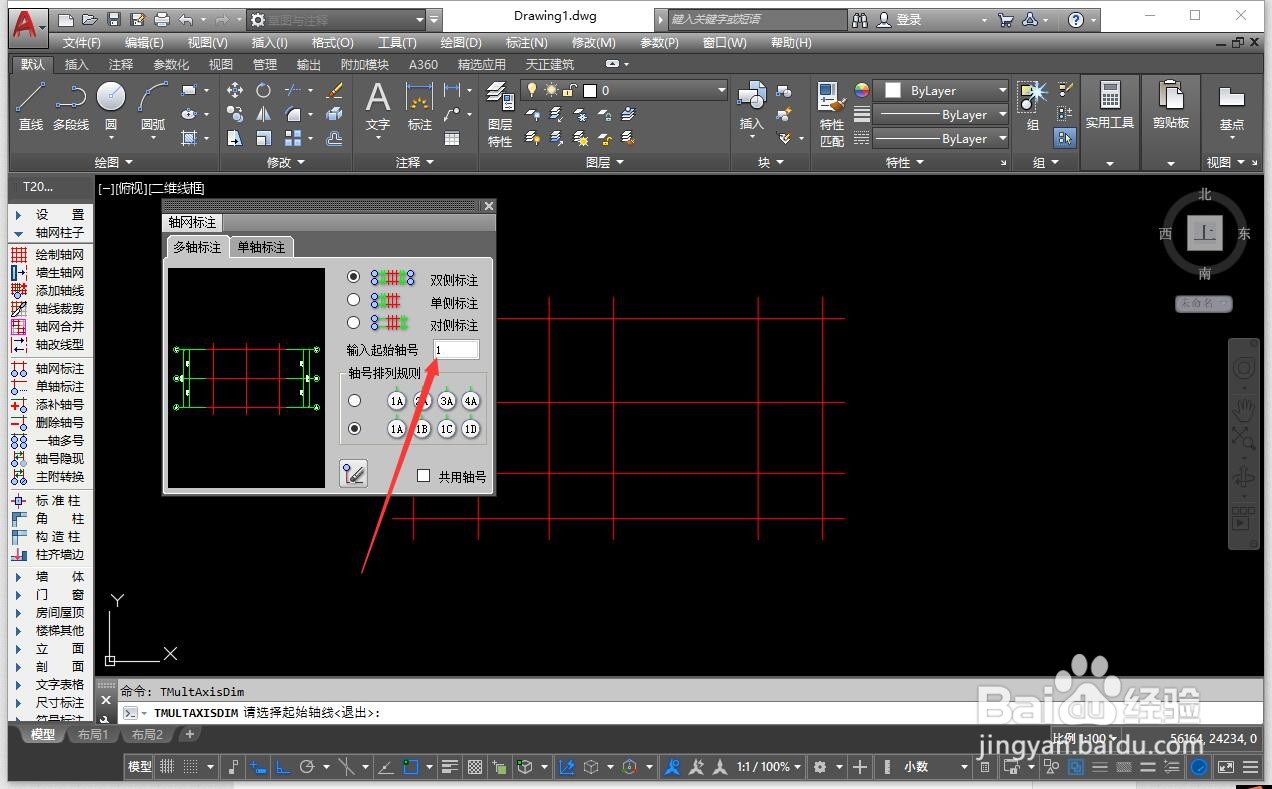The image size is (1272, 789).
Task: Select the 多段线 polyline tool
Action: (71, 106)
